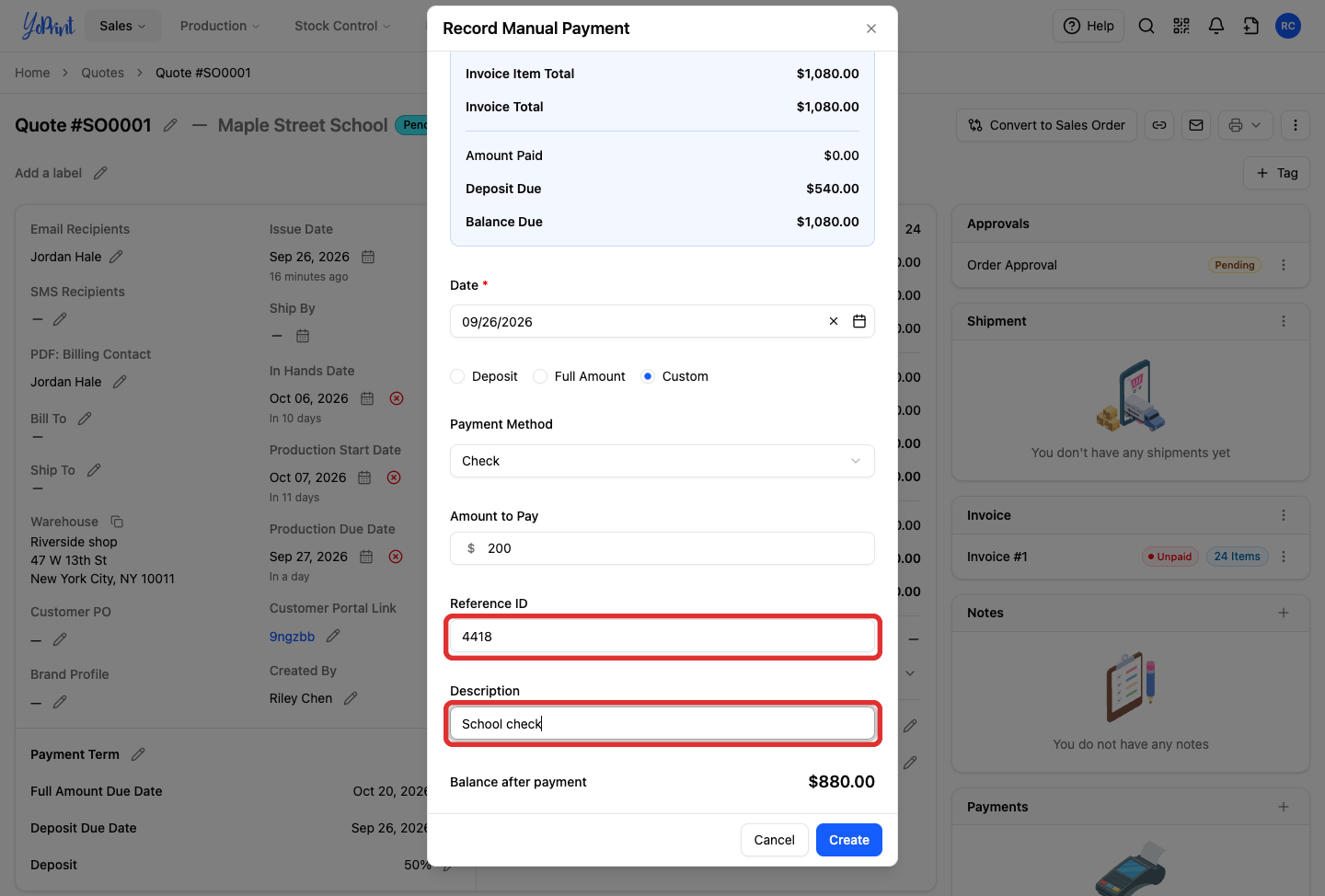This screenshot has height=896, width=1325.
Task: Open the quote more-options kebab menu
Action: pyautogui.click(x=1296, y=125)
